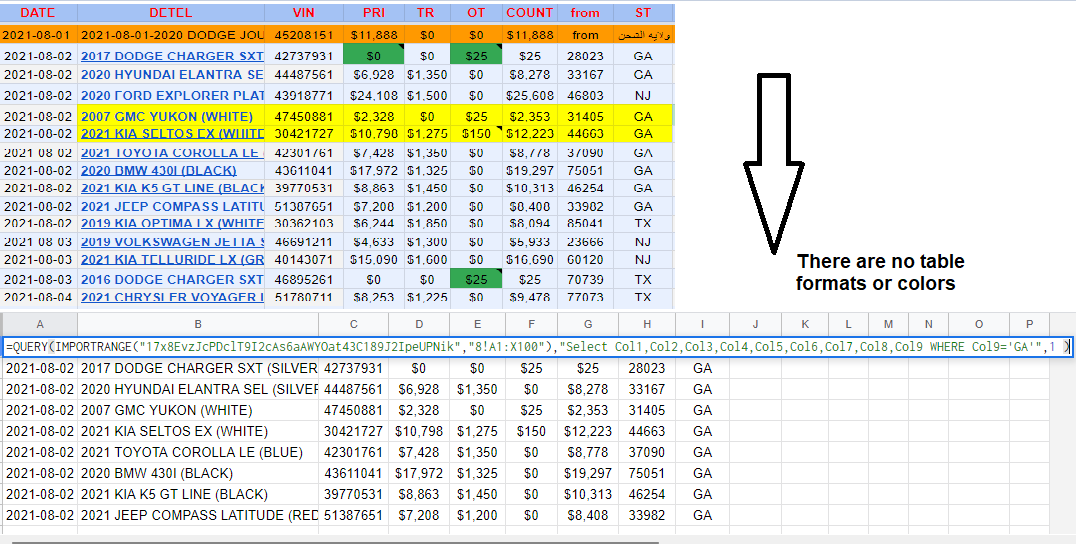
Task: Open the 2020 FORD EXPLORER PLAT link
Action: click(172, 95)
